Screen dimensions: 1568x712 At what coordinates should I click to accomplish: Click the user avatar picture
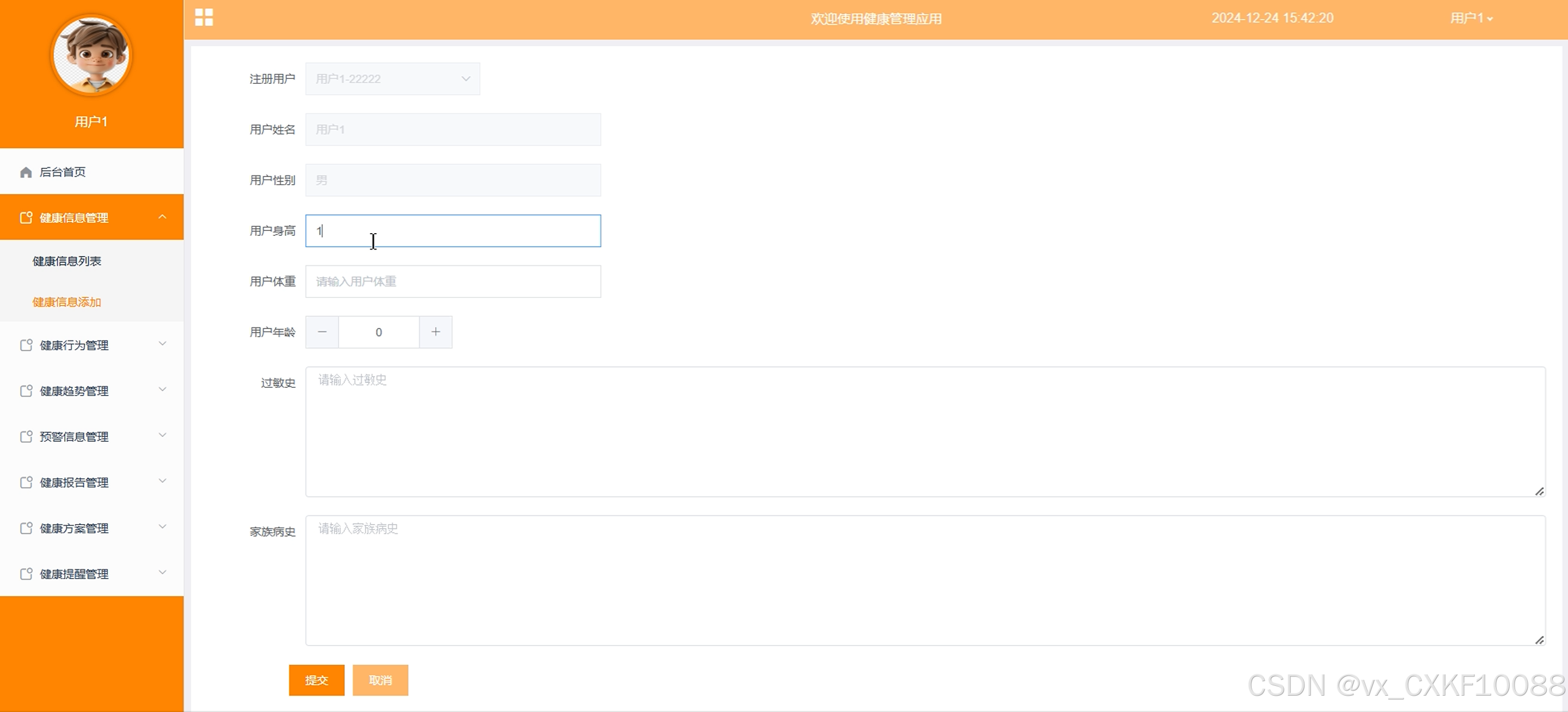[x=91, y=56]
